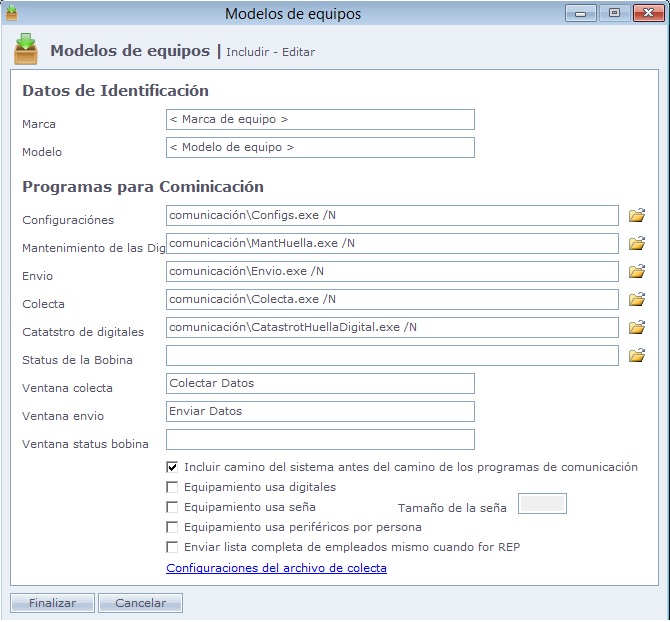
Task: Toggle Enviar lista completa de empleados checkbox
Action: 172,547
